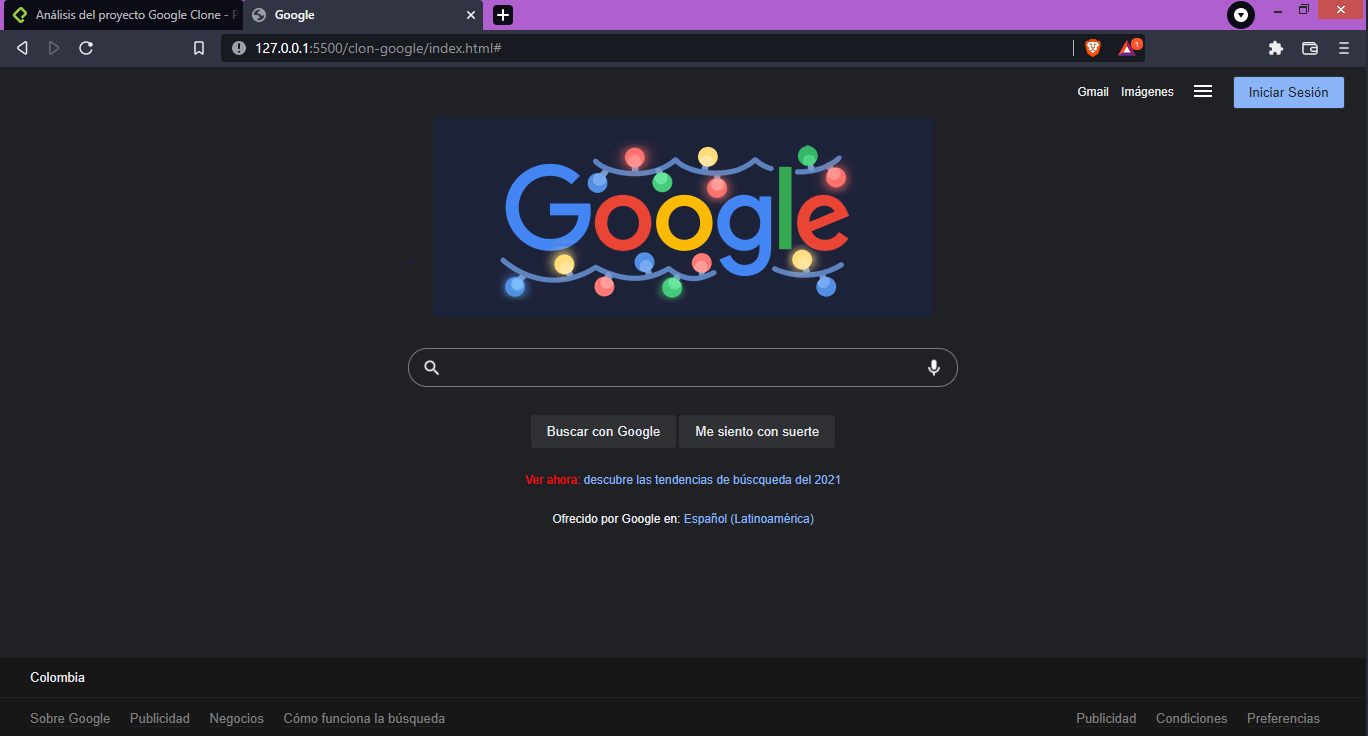Viewport: 1368px width, 736px height.
Task: Click the browser extensions puzzle icon
Action: pyautogui.click(x=1276, y=47)
